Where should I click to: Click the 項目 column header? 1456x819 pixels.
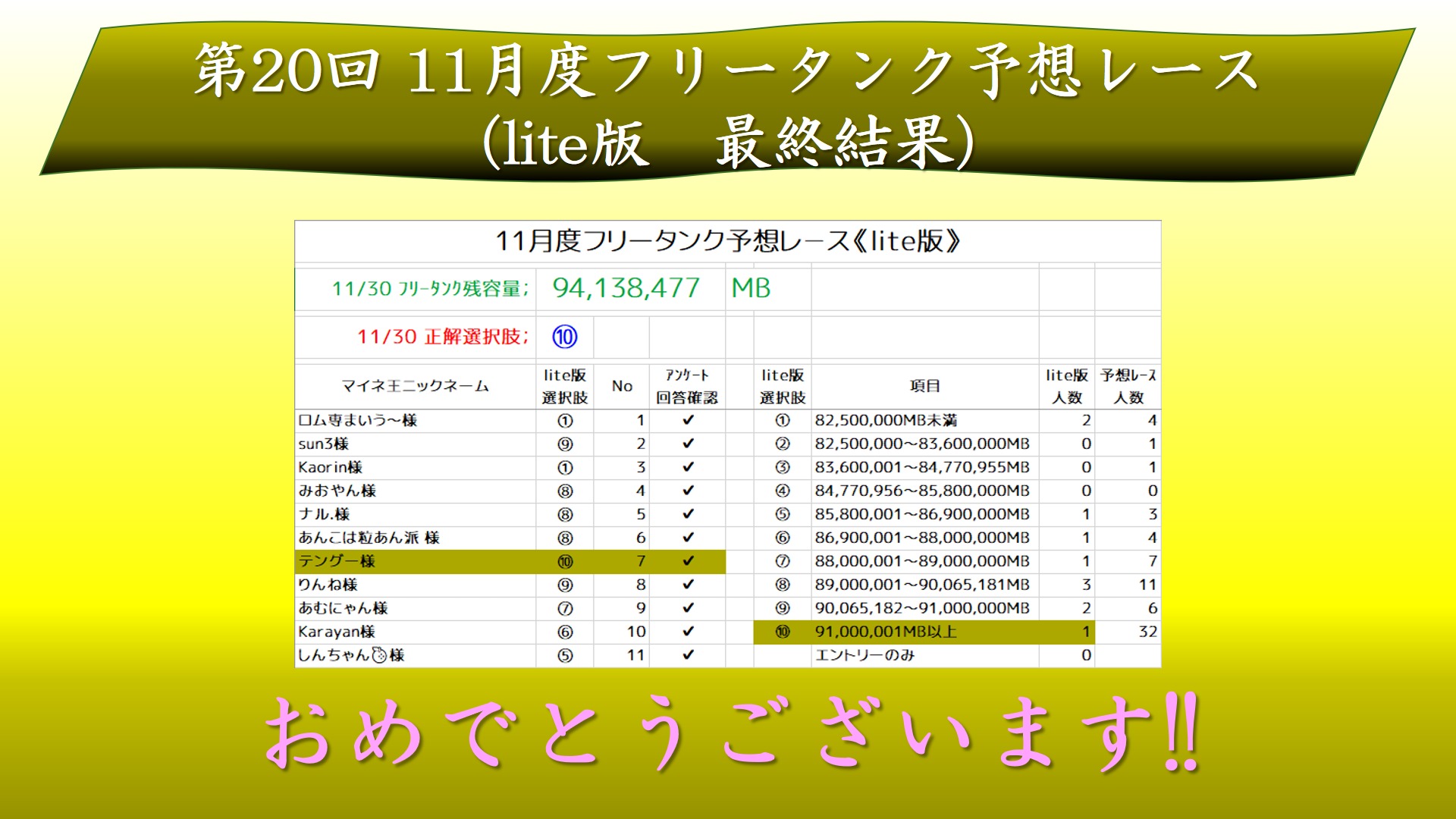[x=924, y=387]
